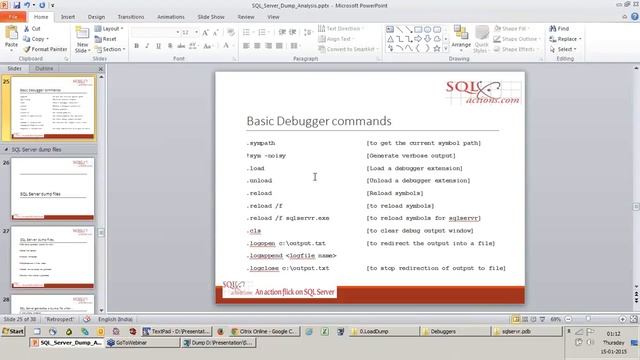Click the zoom out minus button
The width and height of the screenshot is (640, 360).
(x=568, y=319)
